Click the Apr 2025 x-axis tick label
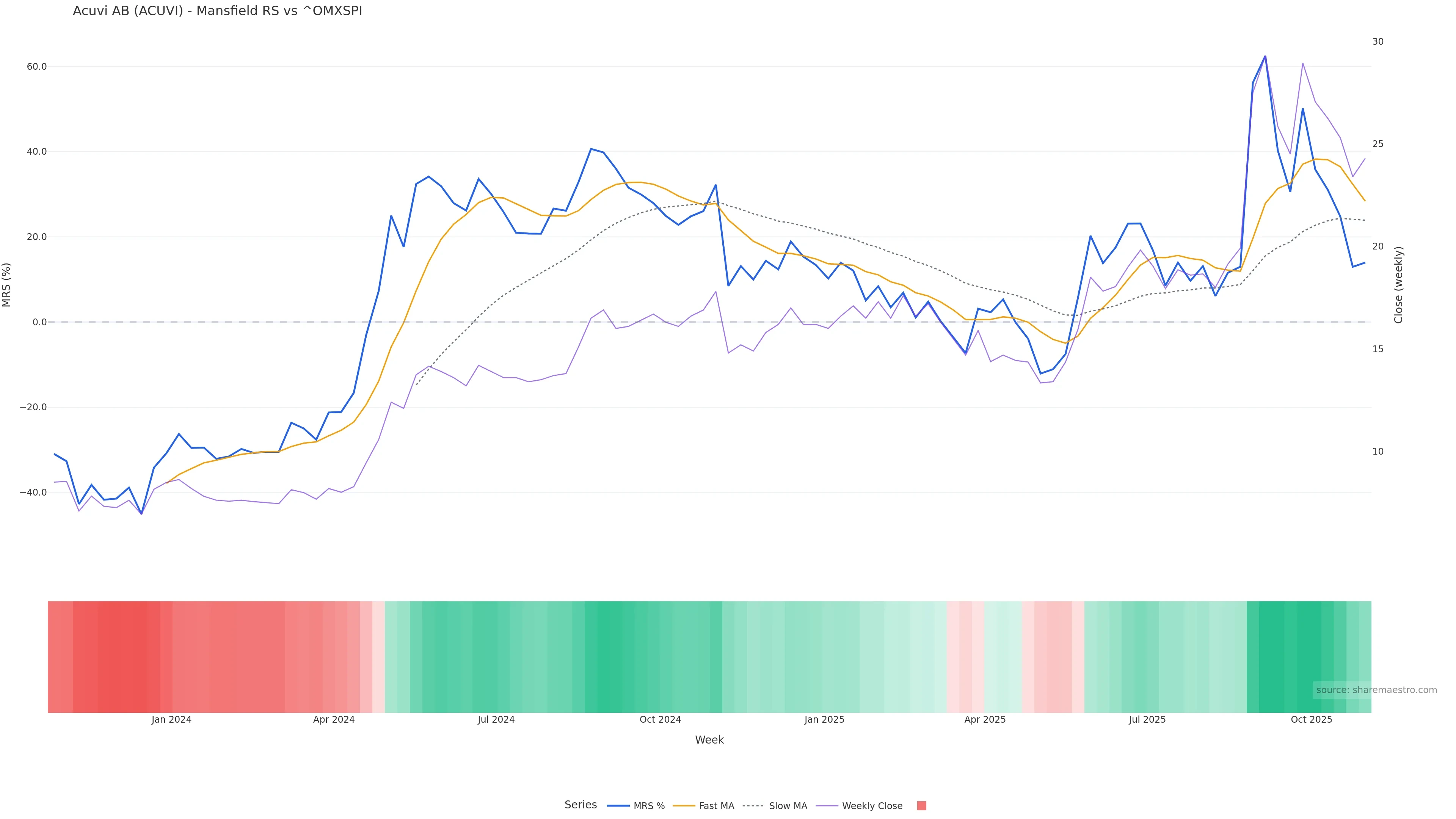Screen dimensions: 1456x819 [985, 720]
